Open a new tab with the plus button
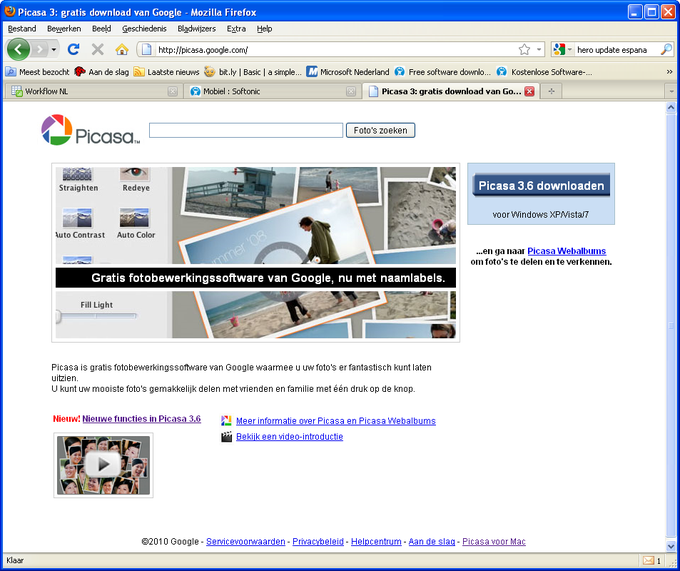 (x=551, y=91)
